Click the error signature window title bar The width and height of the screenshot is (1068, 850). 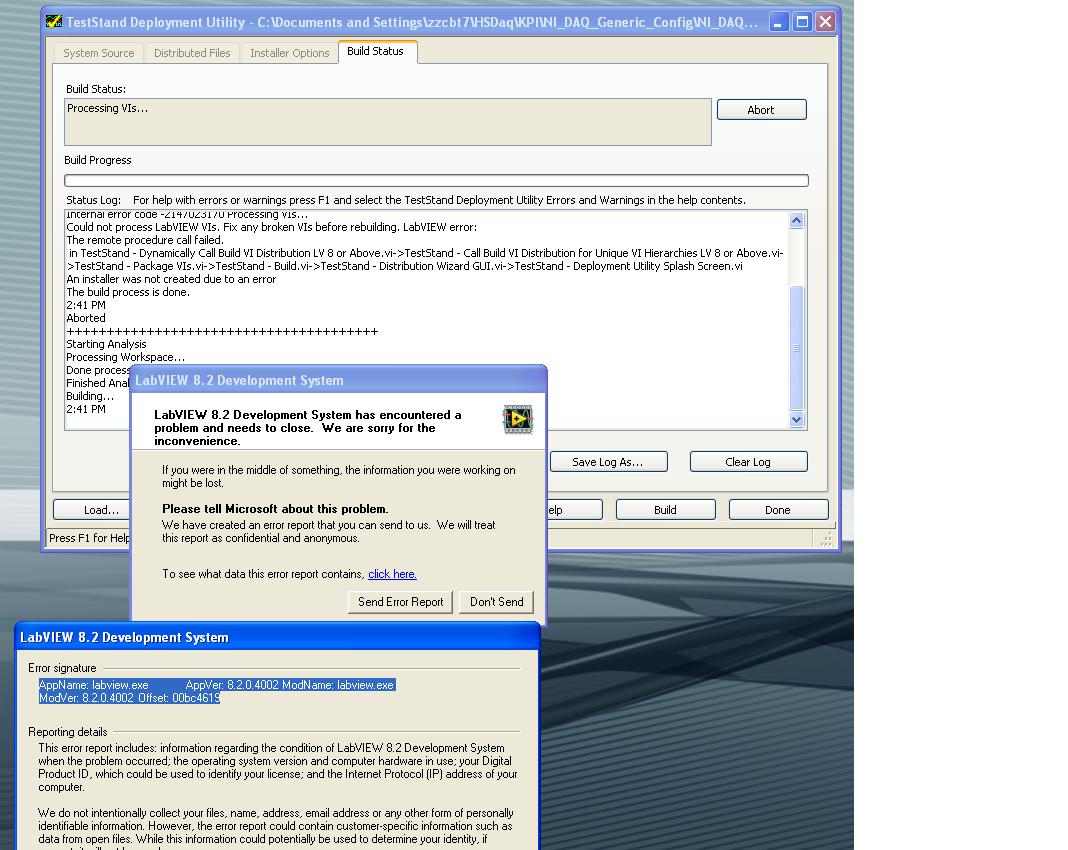click(x=277, y=637)
